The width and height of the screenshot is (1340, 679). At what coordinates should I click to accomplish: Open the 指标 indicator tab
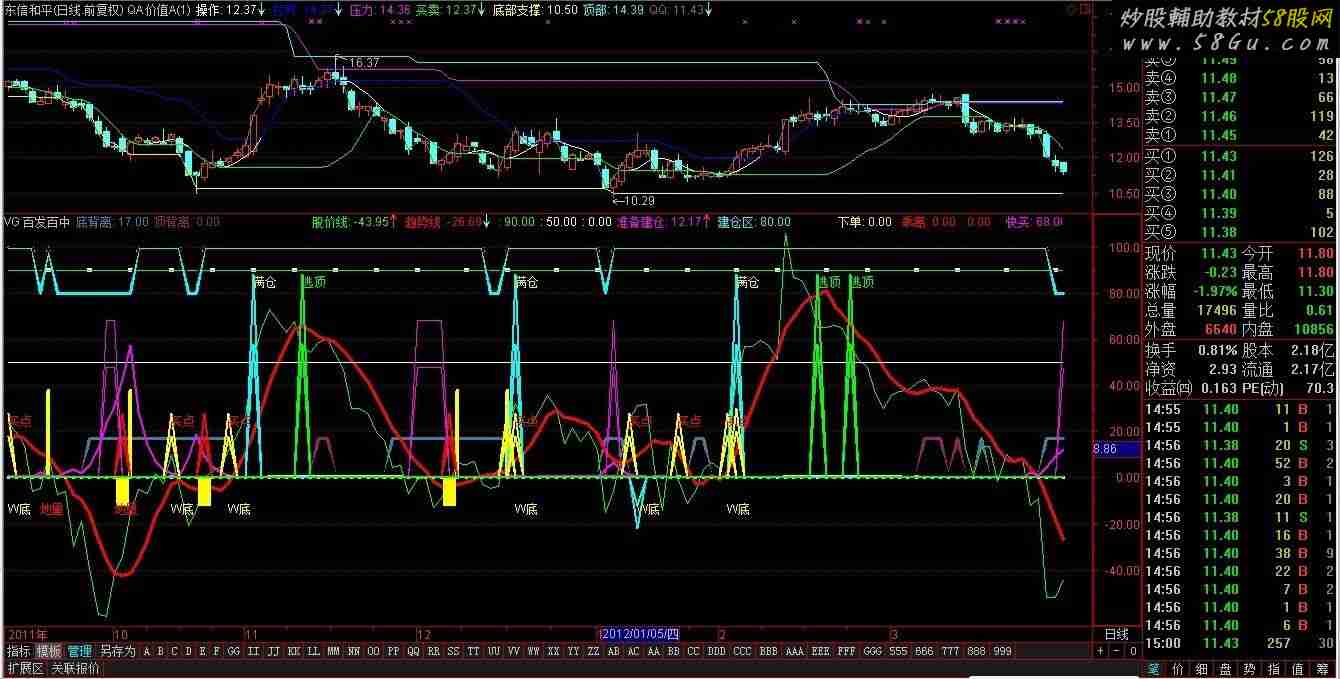pos(20,651)
